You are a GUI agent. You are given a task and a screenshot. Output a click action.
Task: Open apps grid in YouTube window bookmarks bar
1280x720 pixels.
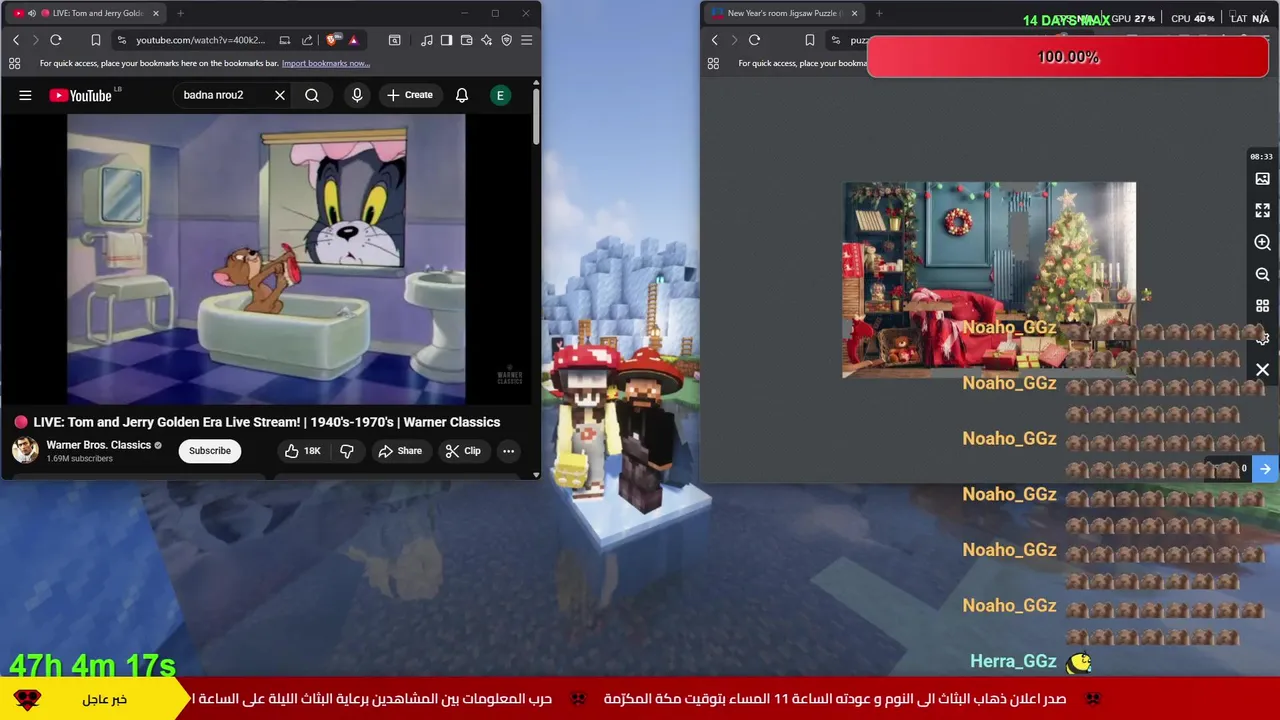tap(14, 63)
